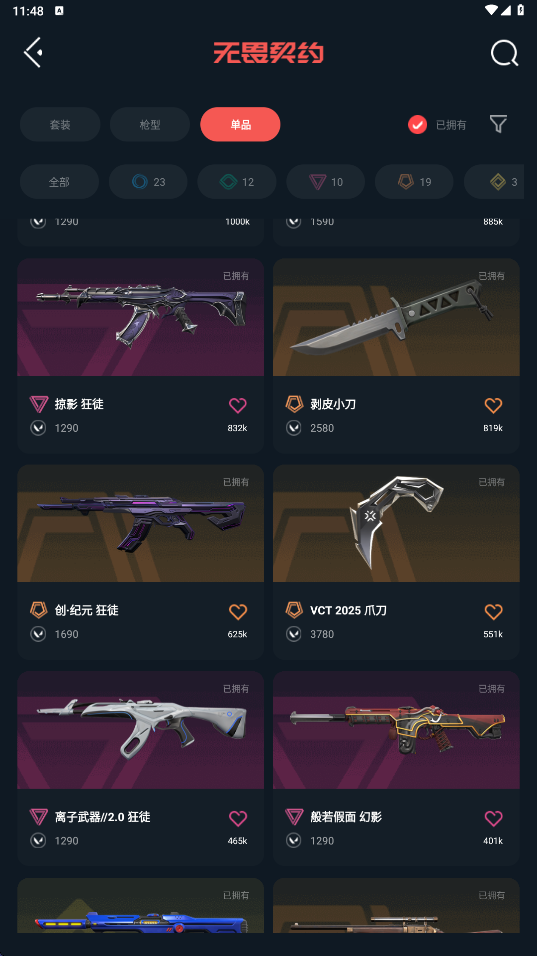
Task: Open the search magnifier icon
Action: [x=505, y=53]
